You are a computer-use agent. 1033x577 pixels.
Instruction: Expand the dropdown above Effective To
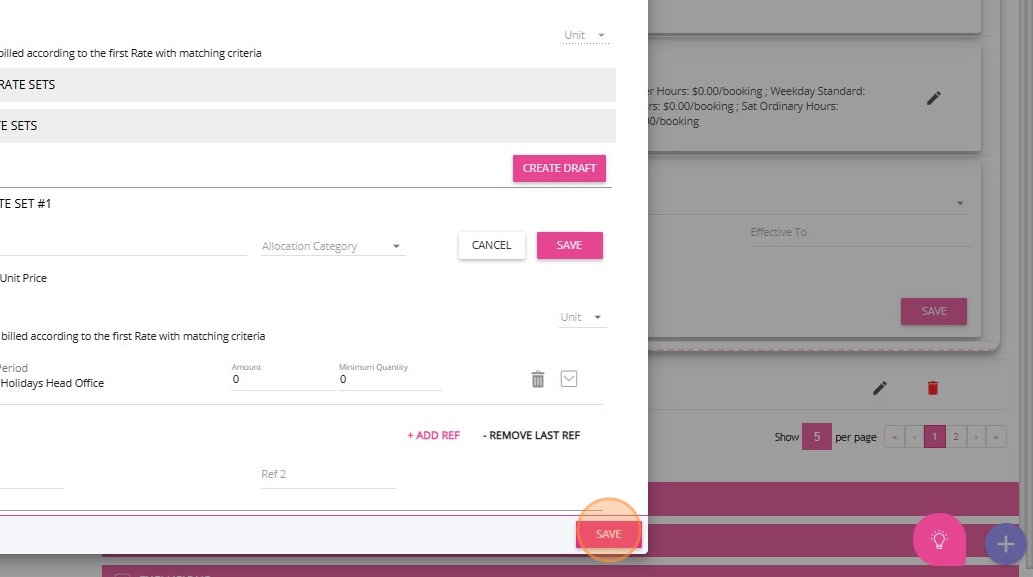960,204
